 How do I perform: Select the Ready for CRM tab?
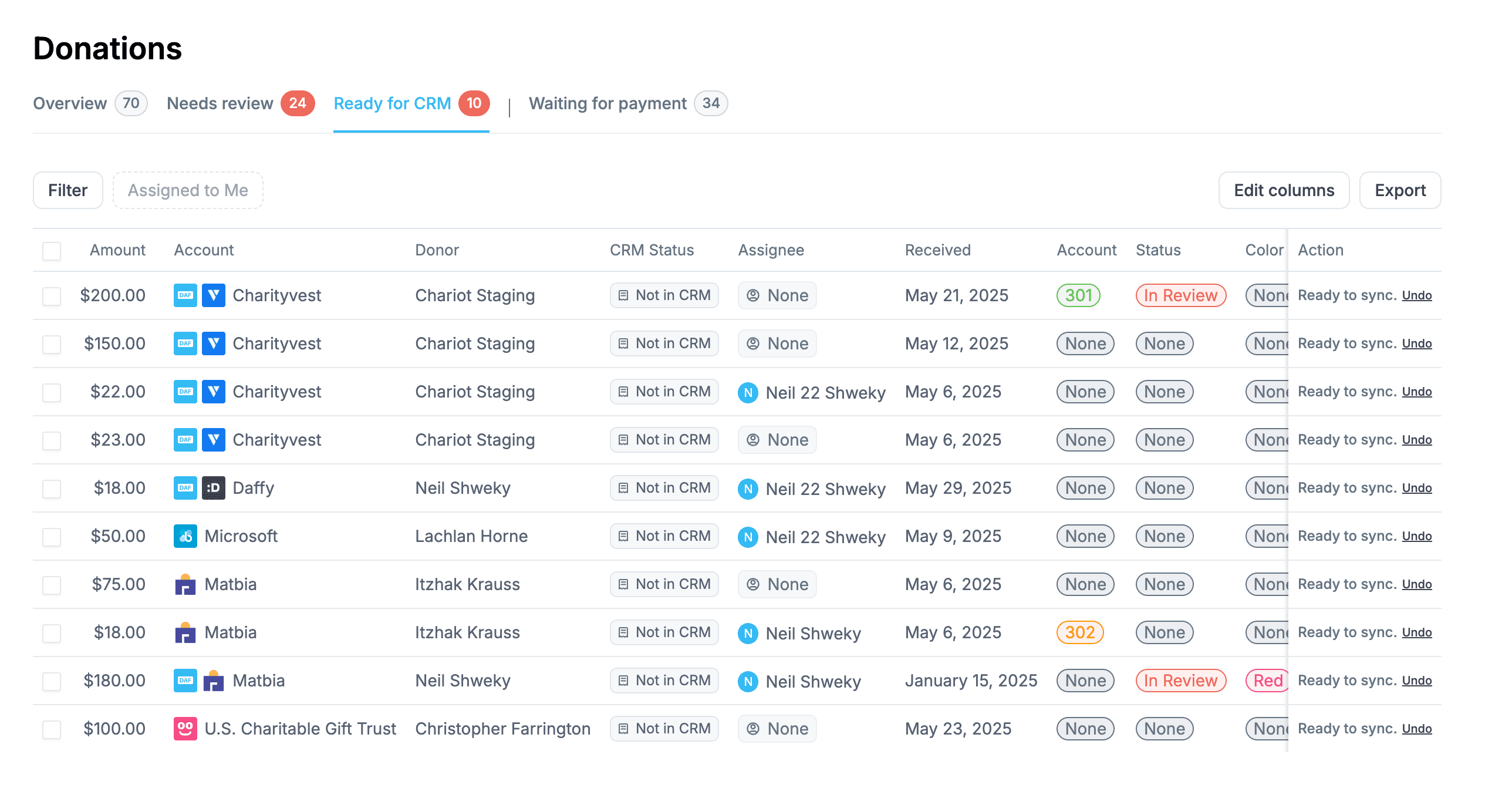411,103
